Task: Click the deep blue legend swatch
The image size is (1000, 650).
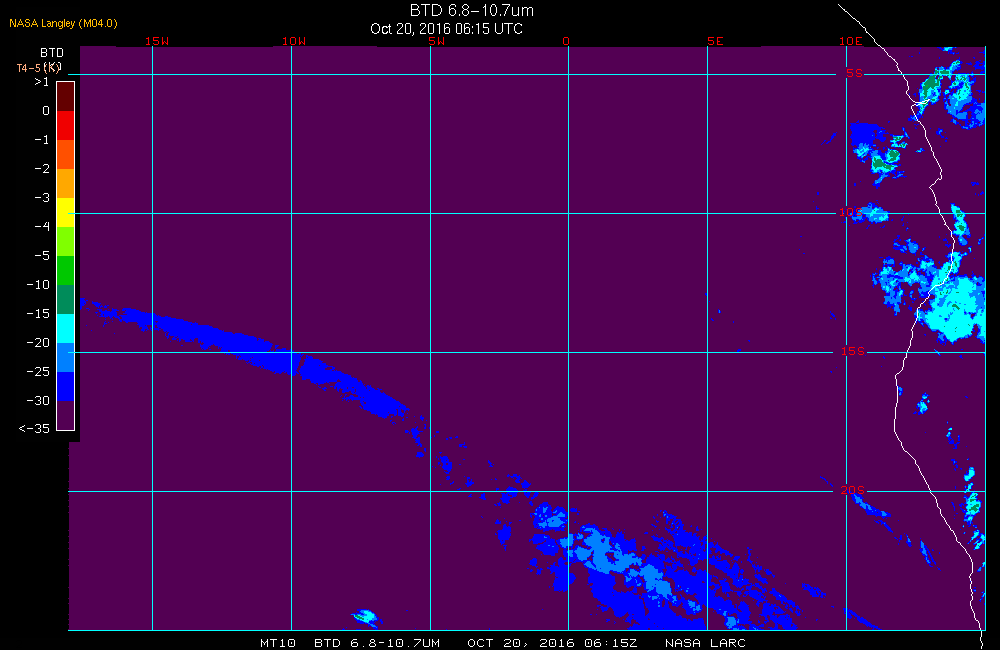Action: 66,387
